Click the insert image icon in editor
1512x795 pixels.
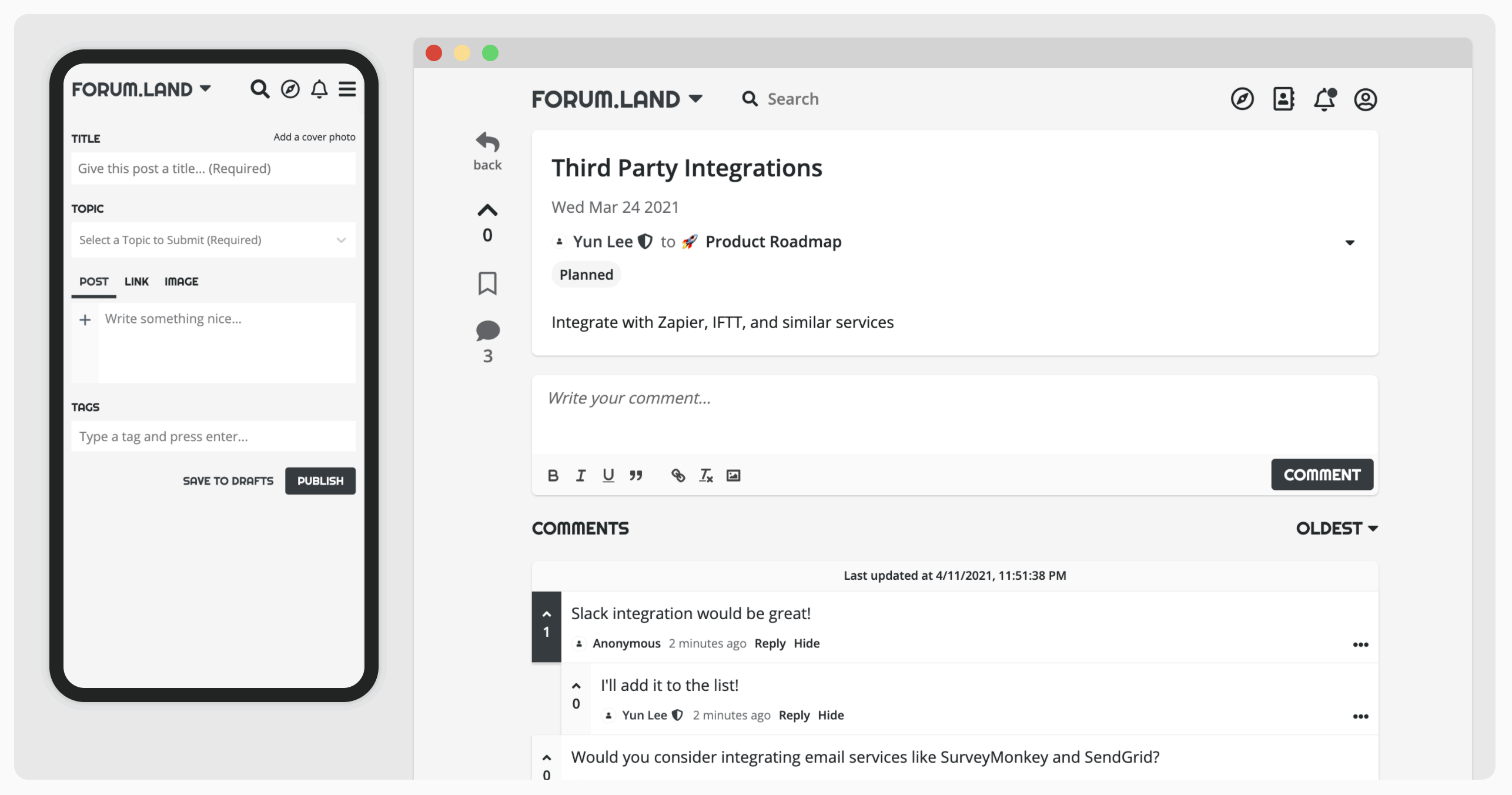(x=733, y=475)
